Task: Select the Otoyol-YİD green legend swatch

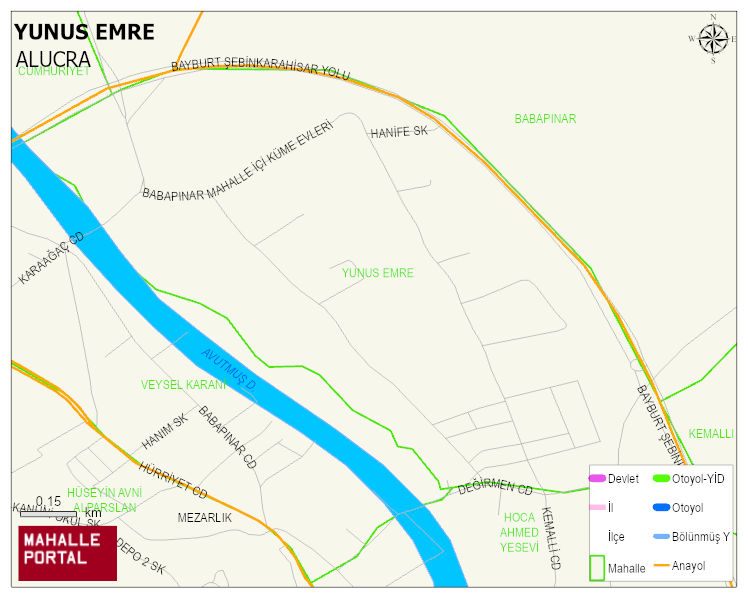Action: point(661,478)
